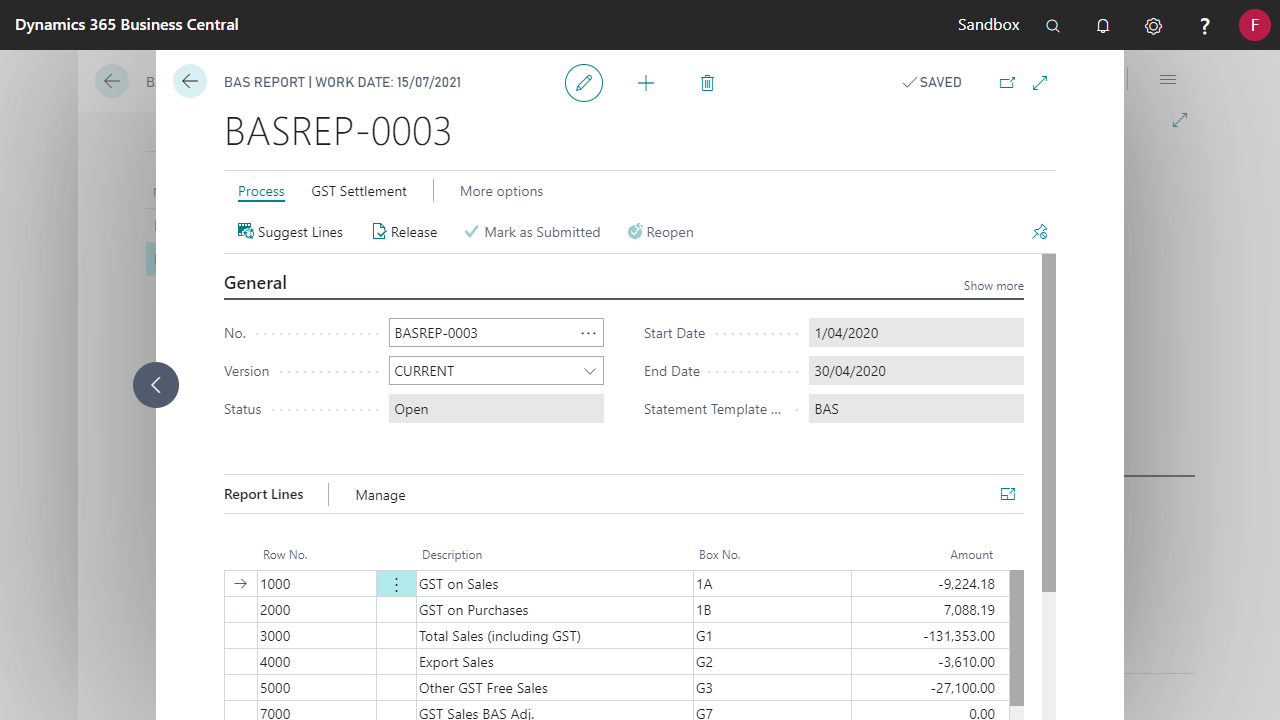Click the card's vertical scrollbar
This screenshot has height=720, width=1280.
1049,422
